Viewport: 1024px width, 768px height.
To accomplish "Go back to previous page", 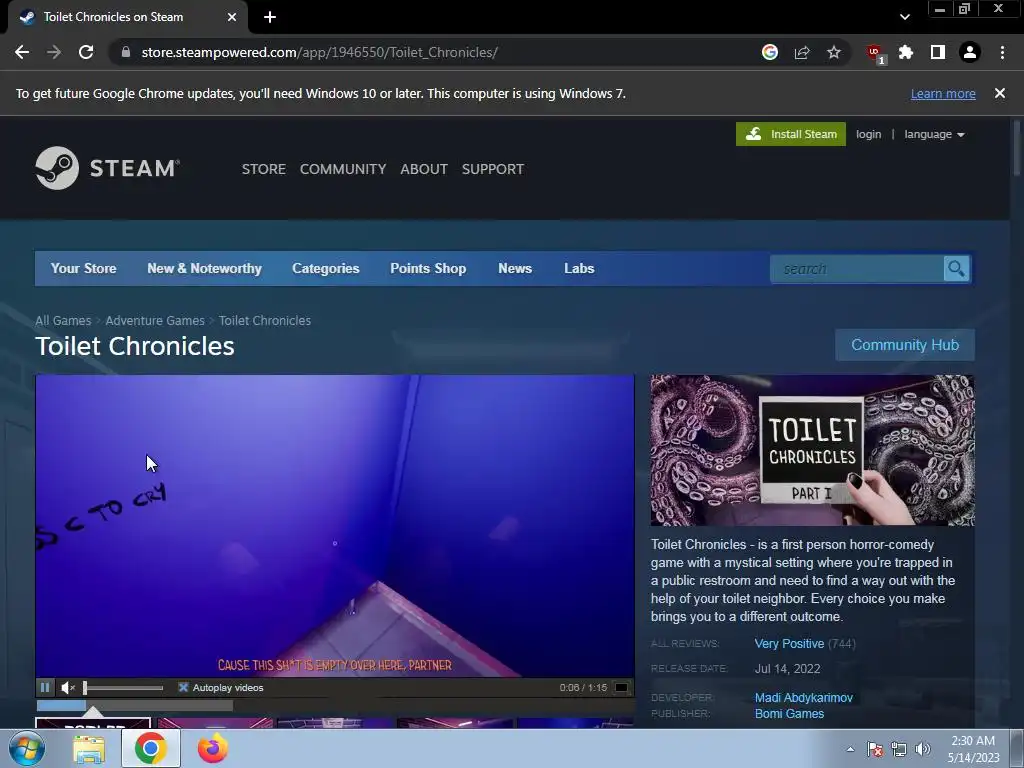I will click(x=22, y=52).
